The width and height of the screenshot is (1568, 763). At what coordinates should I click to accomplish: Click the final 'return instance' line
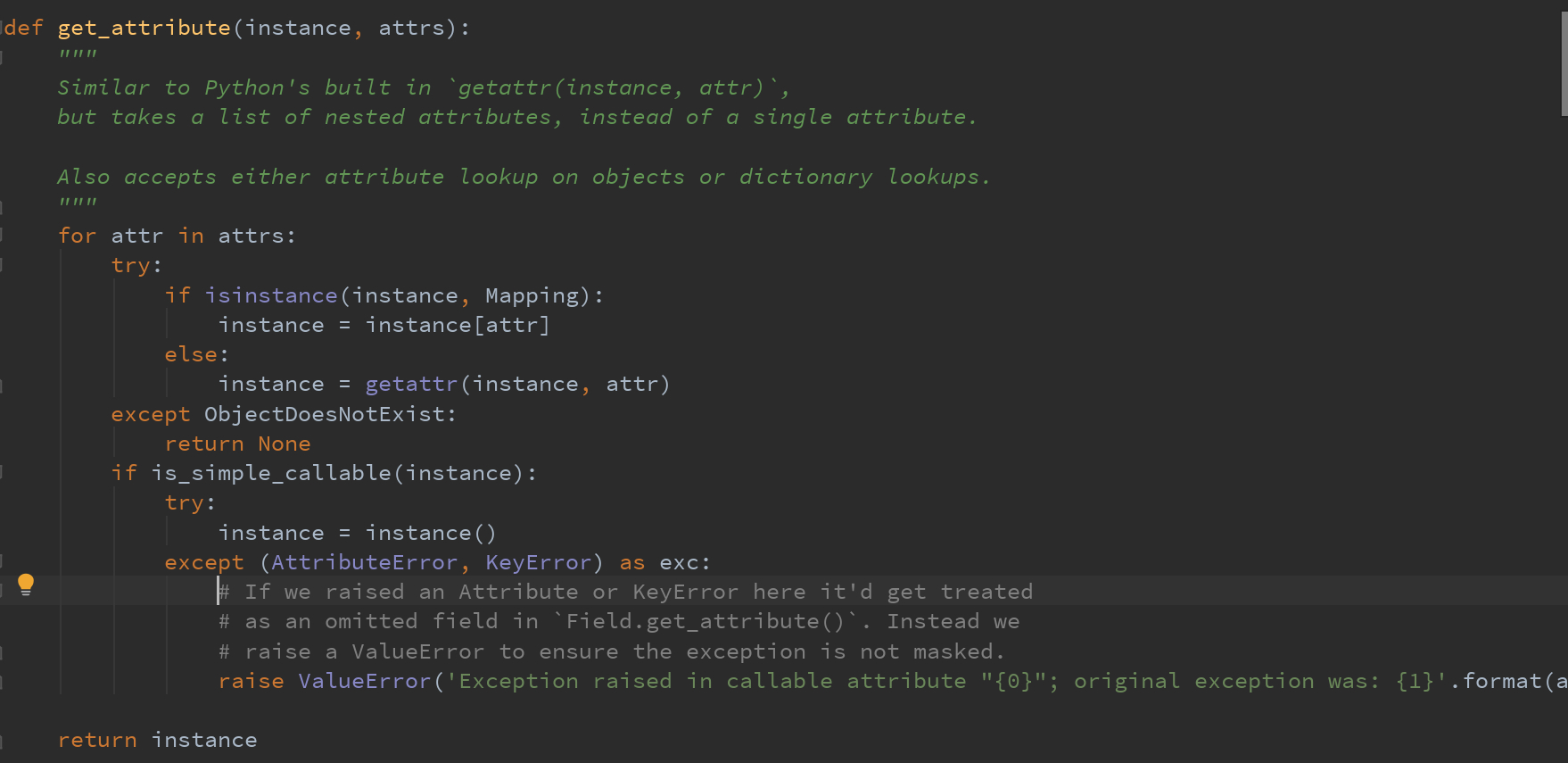click(x=157, y=740)
